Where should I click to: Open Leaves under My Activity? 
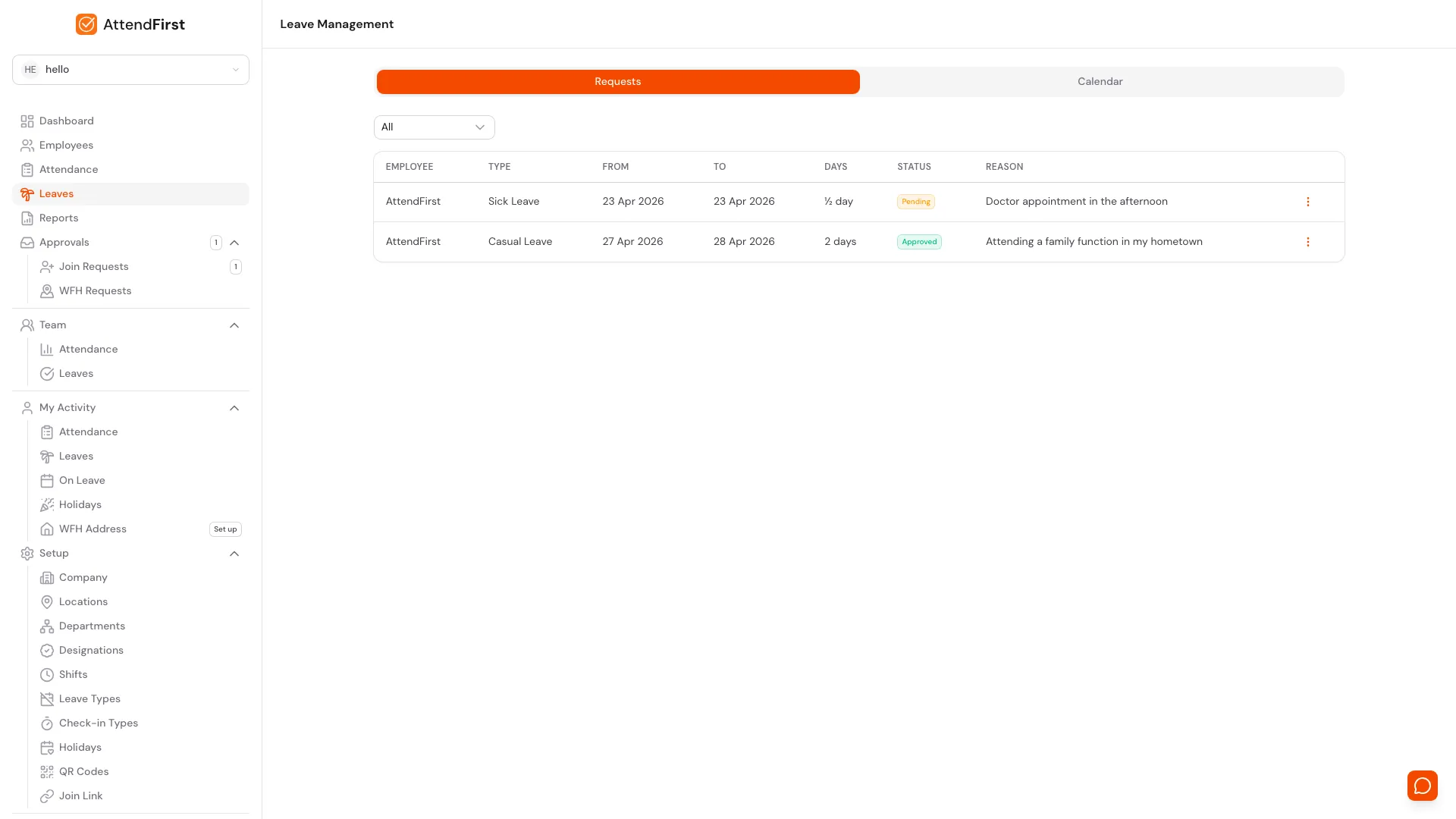(140, 457)
